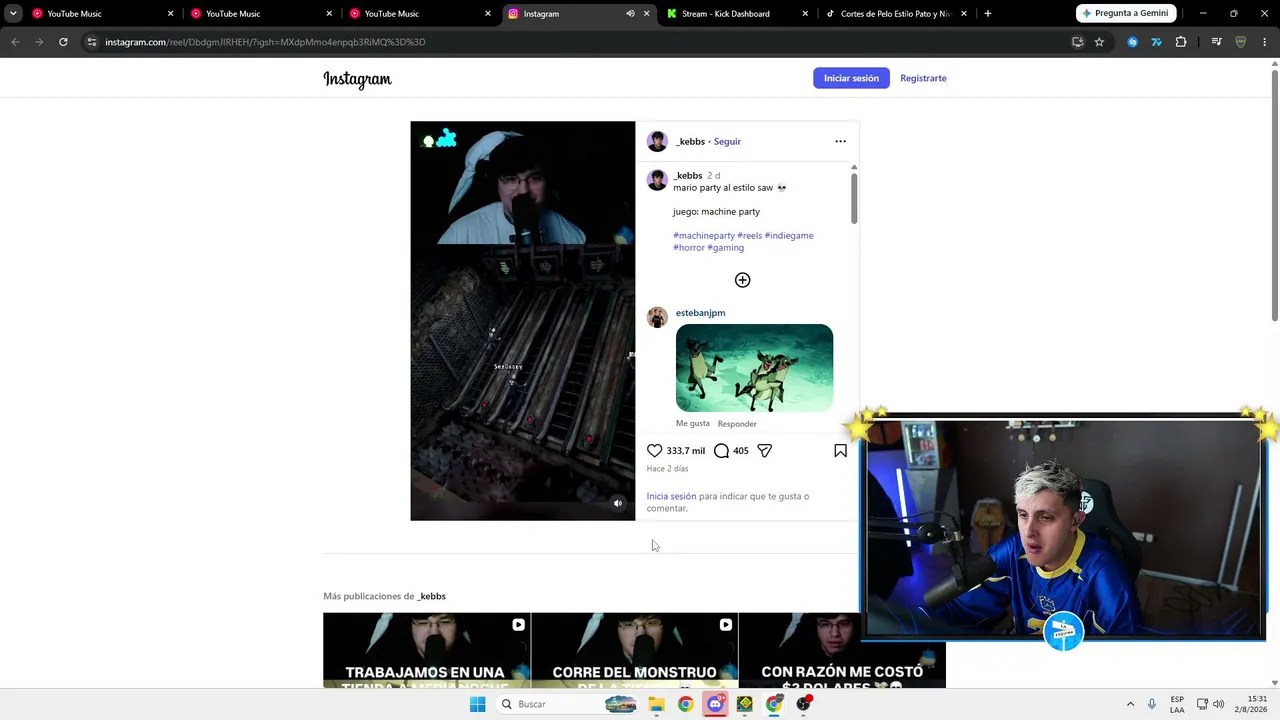Viewport: 1280px width, 720px height.
Task: Like the reel with the heart icon
Action: [655, 451]
